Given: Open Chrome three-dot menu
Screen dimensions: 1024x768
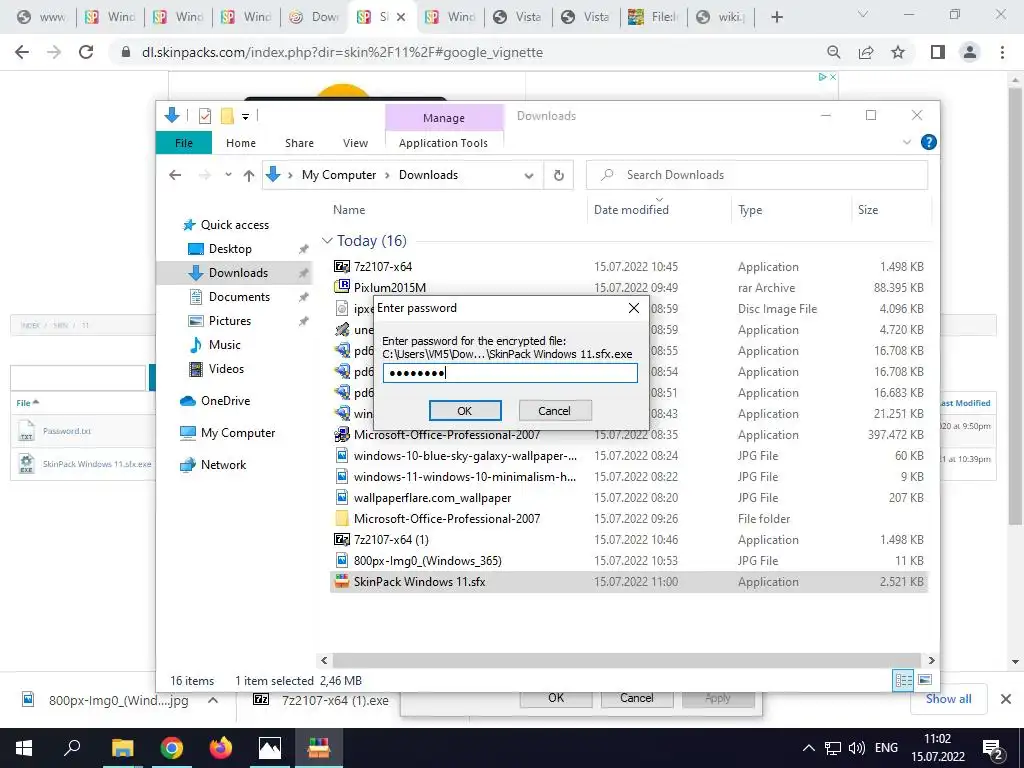Looking at the screenshot, I should click(x=1002, y=52).
